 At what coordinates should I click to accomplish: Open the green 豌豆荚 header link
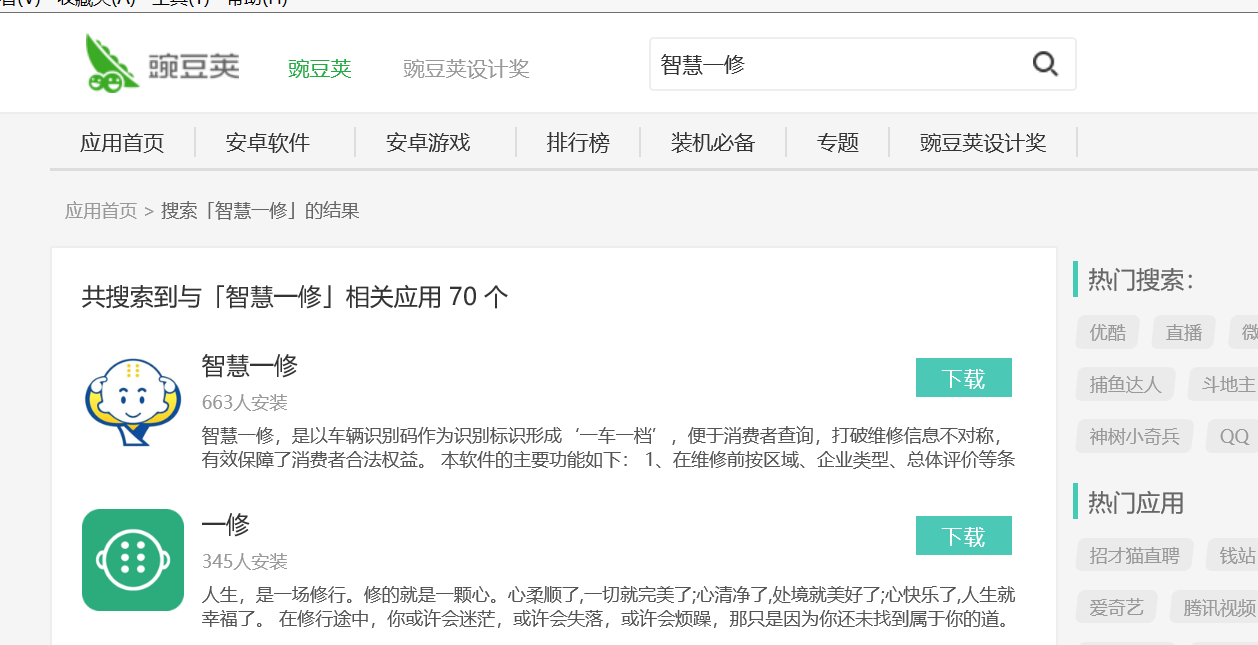320,69
